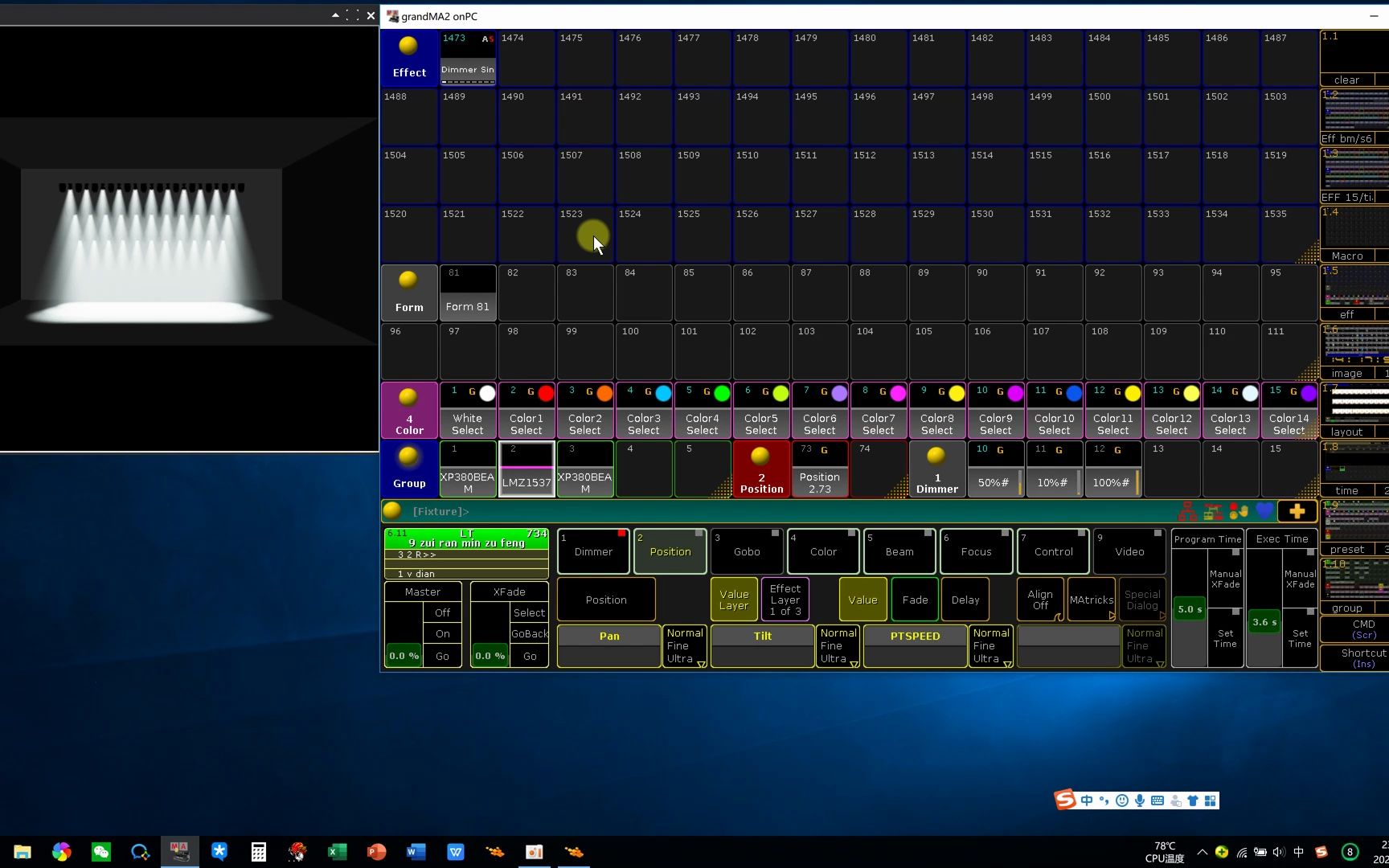Viewport: 1389px width, 868px height.
Task: Toggle the Value Layer button
Action: pyautogui.click(x=734, y=600)
